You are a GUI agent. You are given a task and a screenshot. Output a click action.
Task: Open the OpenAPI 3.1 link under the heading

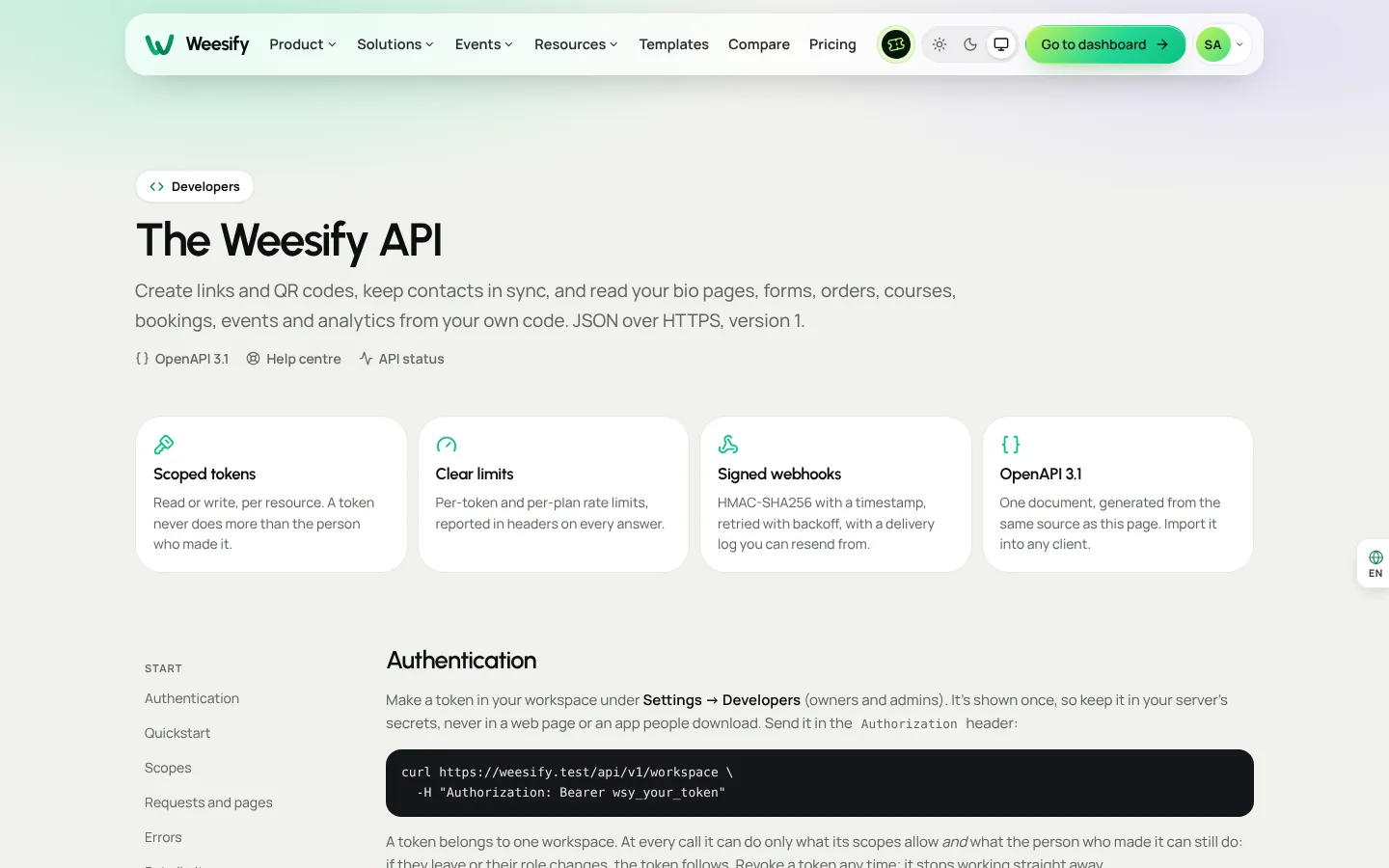[182, 359]
